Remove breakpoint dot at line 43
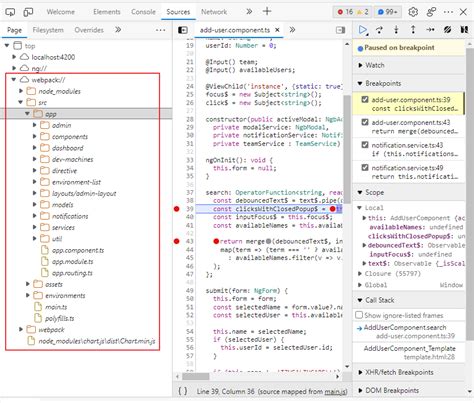The height and width of the screenshot is (403, 474). tap(177, 241)
